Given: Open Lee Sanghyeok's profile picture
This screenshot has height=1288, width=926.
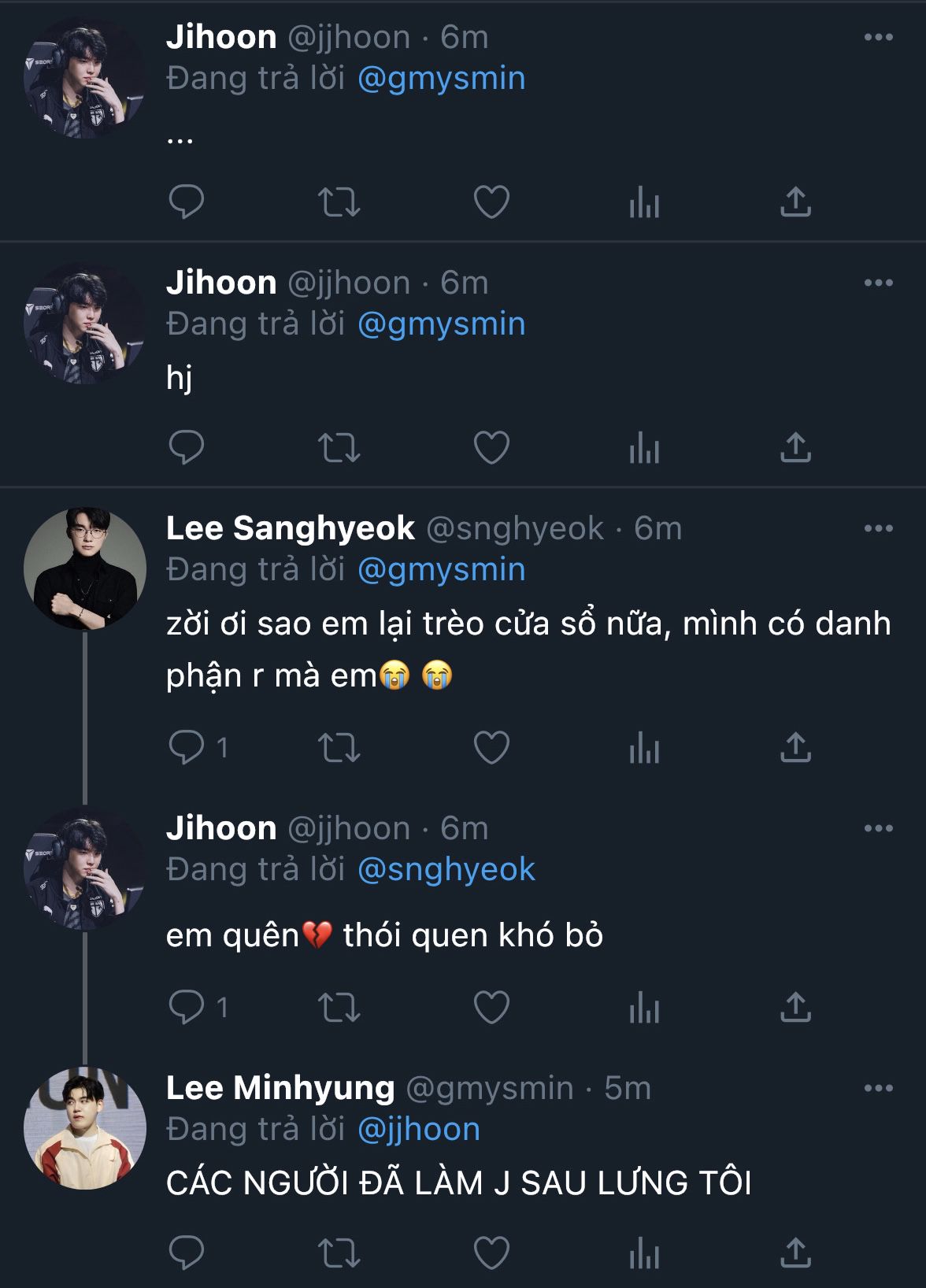Looking at the screenshot, I should (84, 568).
